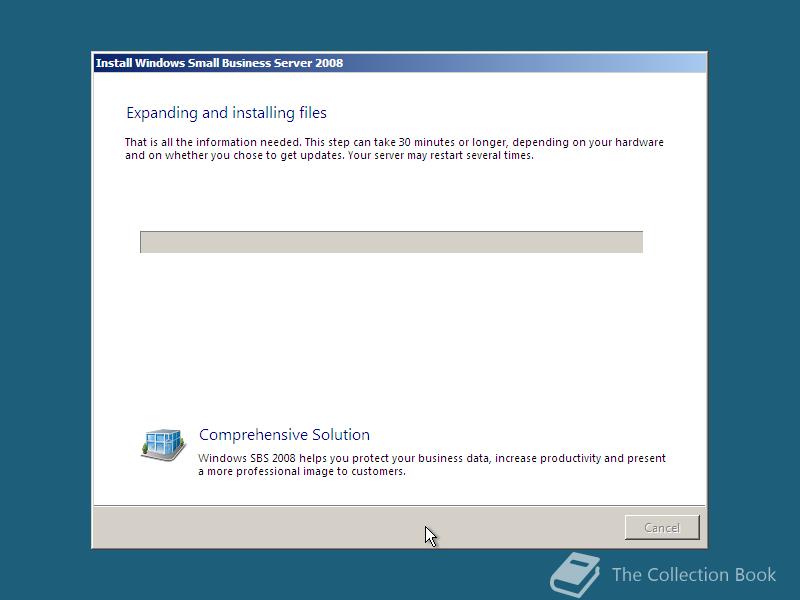Click the blue office building icon
The height and width of the screenshot is (600, 800).
(163, 444)
